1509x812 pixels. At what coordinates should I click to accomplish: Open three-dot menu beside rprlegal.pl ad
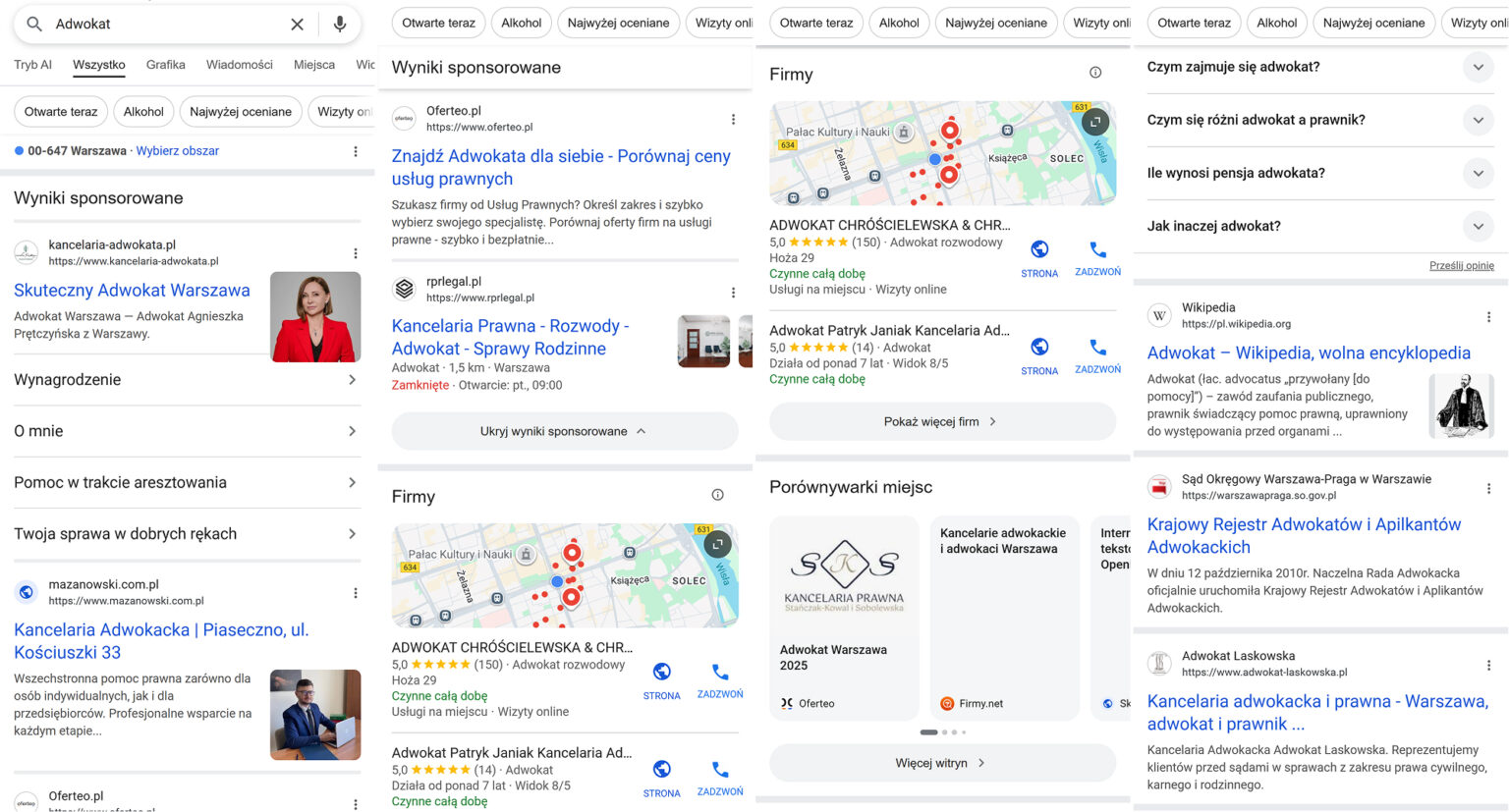point(733,293)
